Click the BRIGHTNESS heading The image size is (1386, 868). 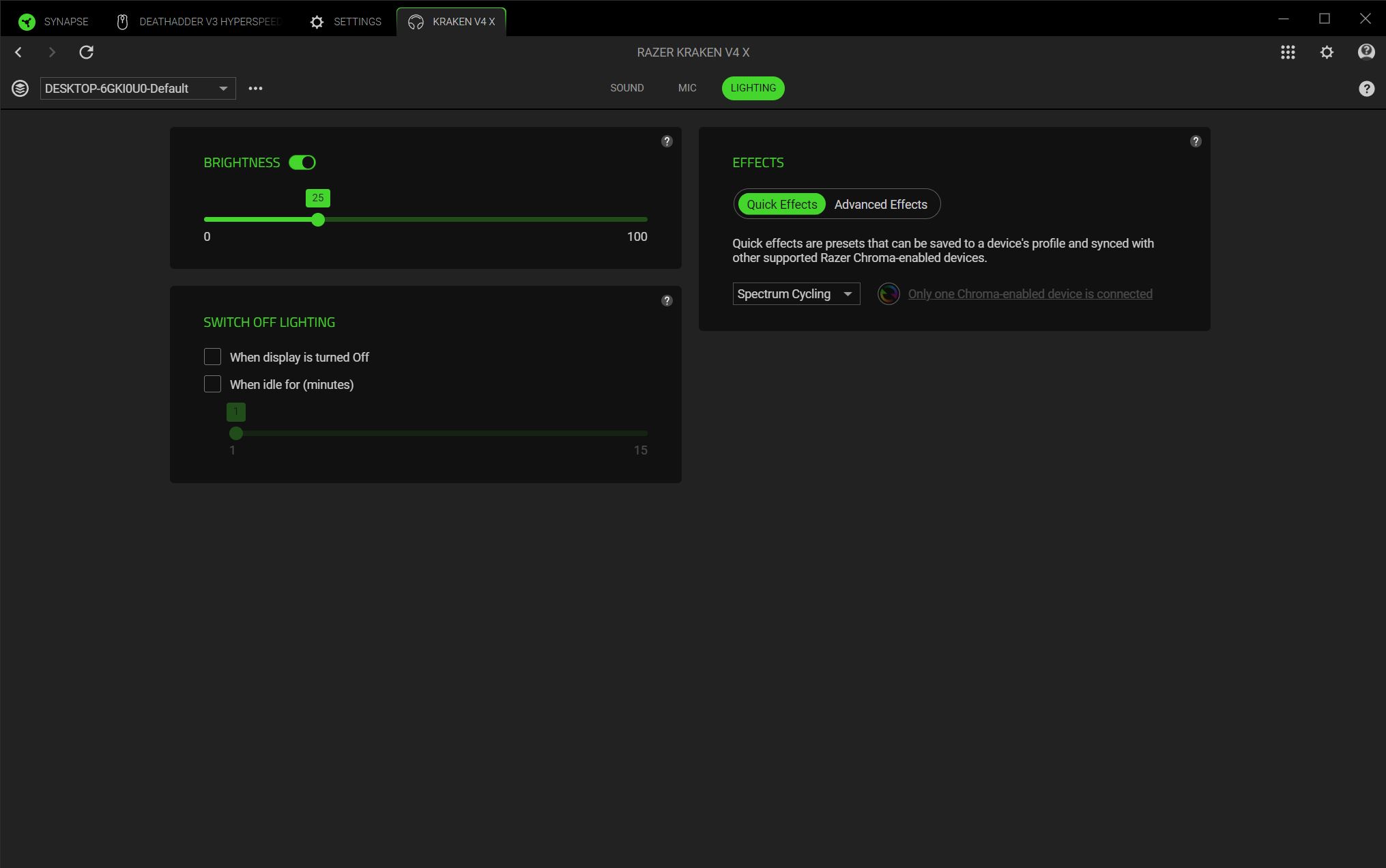click(242, 162)
